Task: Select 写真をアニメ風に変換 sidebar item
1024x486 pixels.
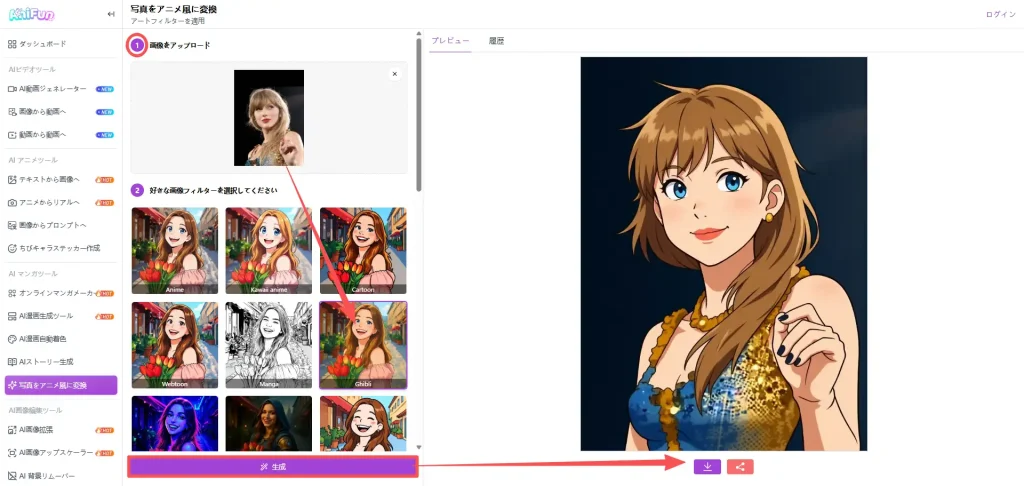Action: click(61, 385)
